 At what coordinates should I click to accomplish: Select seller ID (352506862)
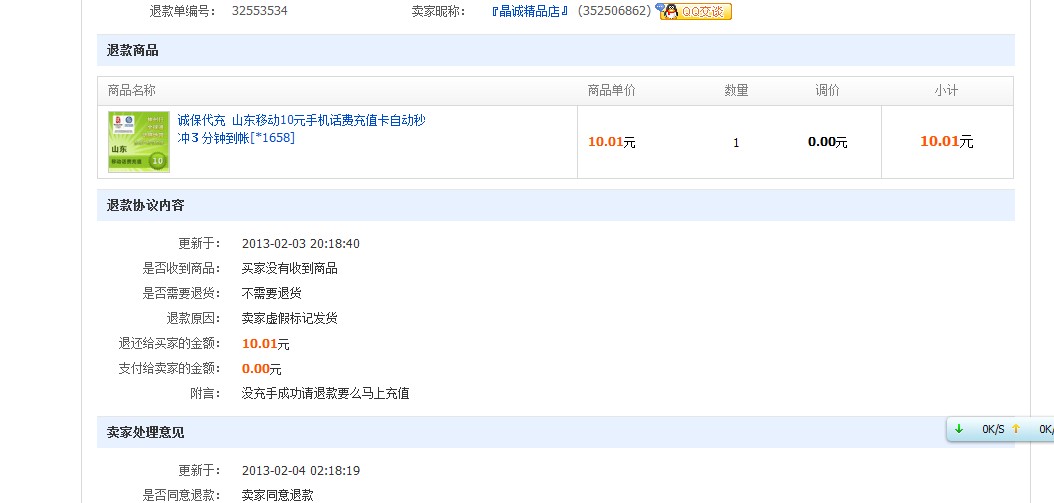614,11
